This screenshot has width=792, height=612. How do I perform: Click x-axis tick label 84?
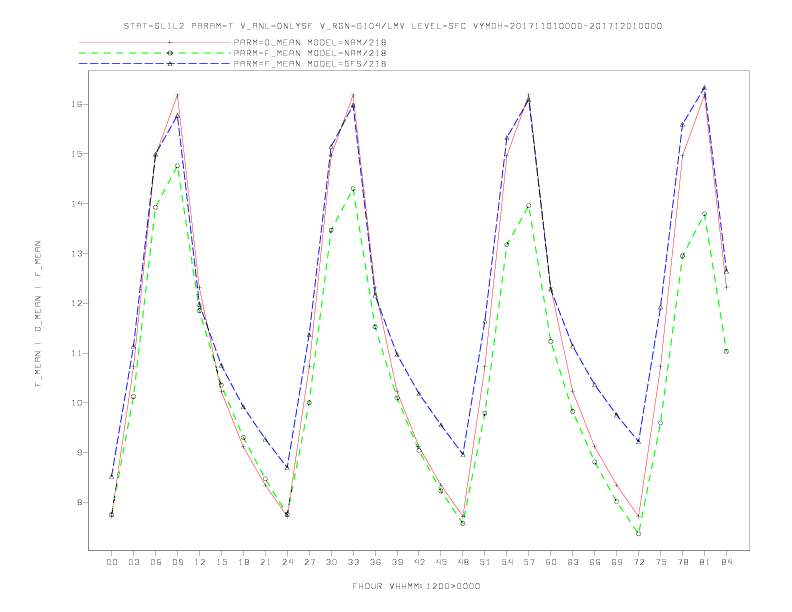(727, 562)
